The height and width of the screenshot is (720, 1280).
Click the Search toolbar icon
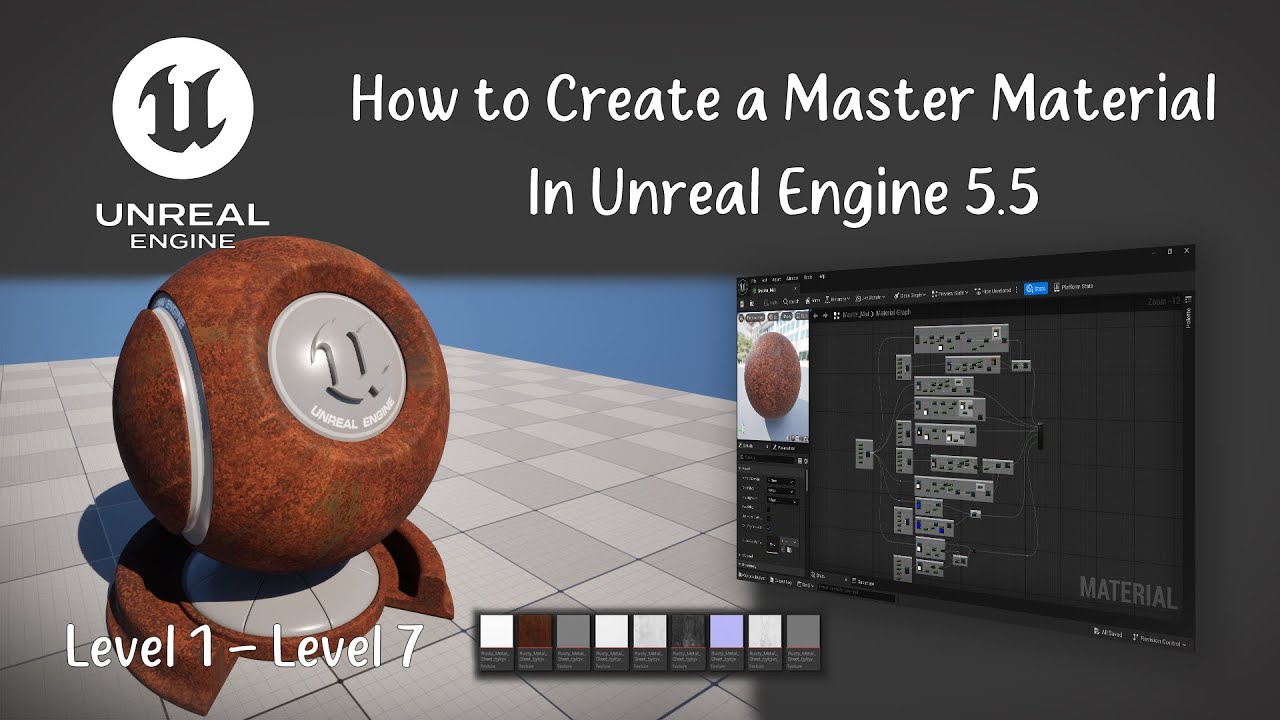[791, 301]
